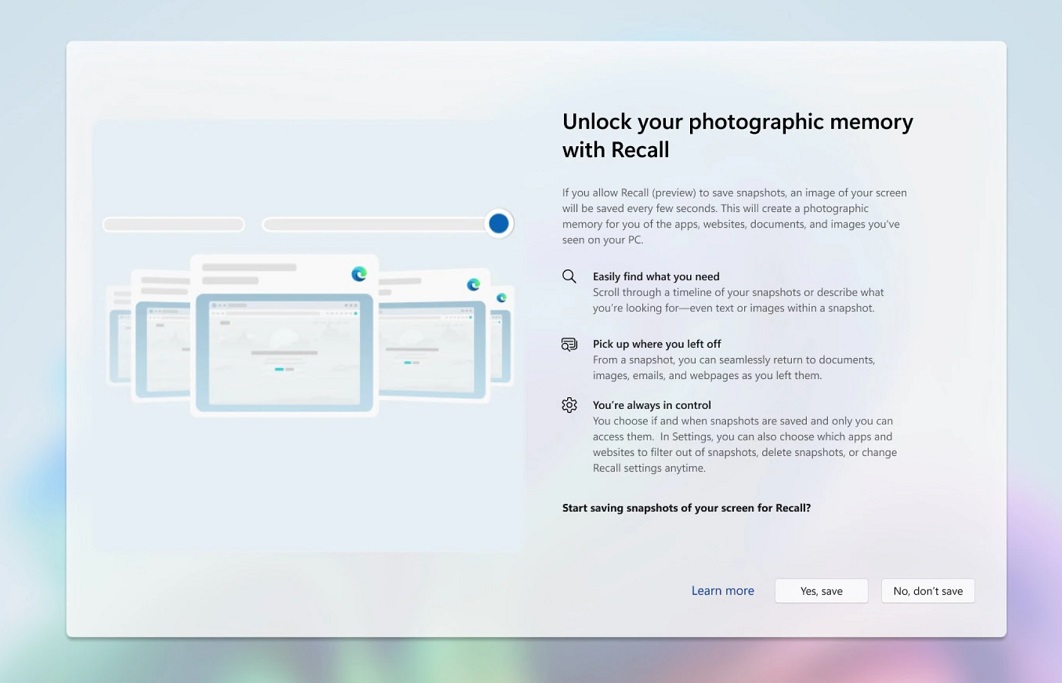
Task: Click the 'Pick up where you left off' heading
Action: tap(656, 344)
